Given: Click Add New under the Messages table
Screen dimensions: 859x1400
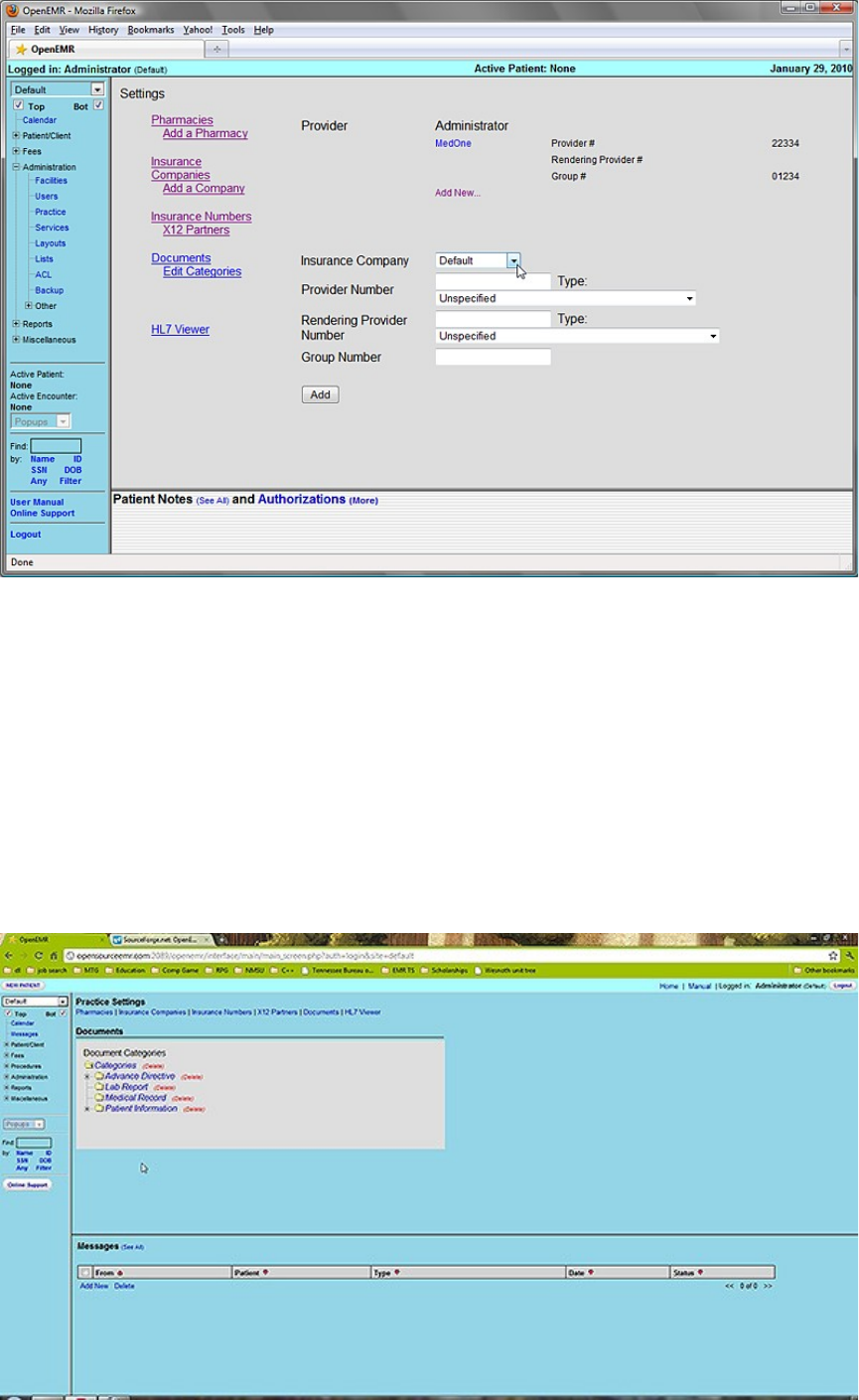Looking at the screenshot, I should click(x=94, y=1286).
